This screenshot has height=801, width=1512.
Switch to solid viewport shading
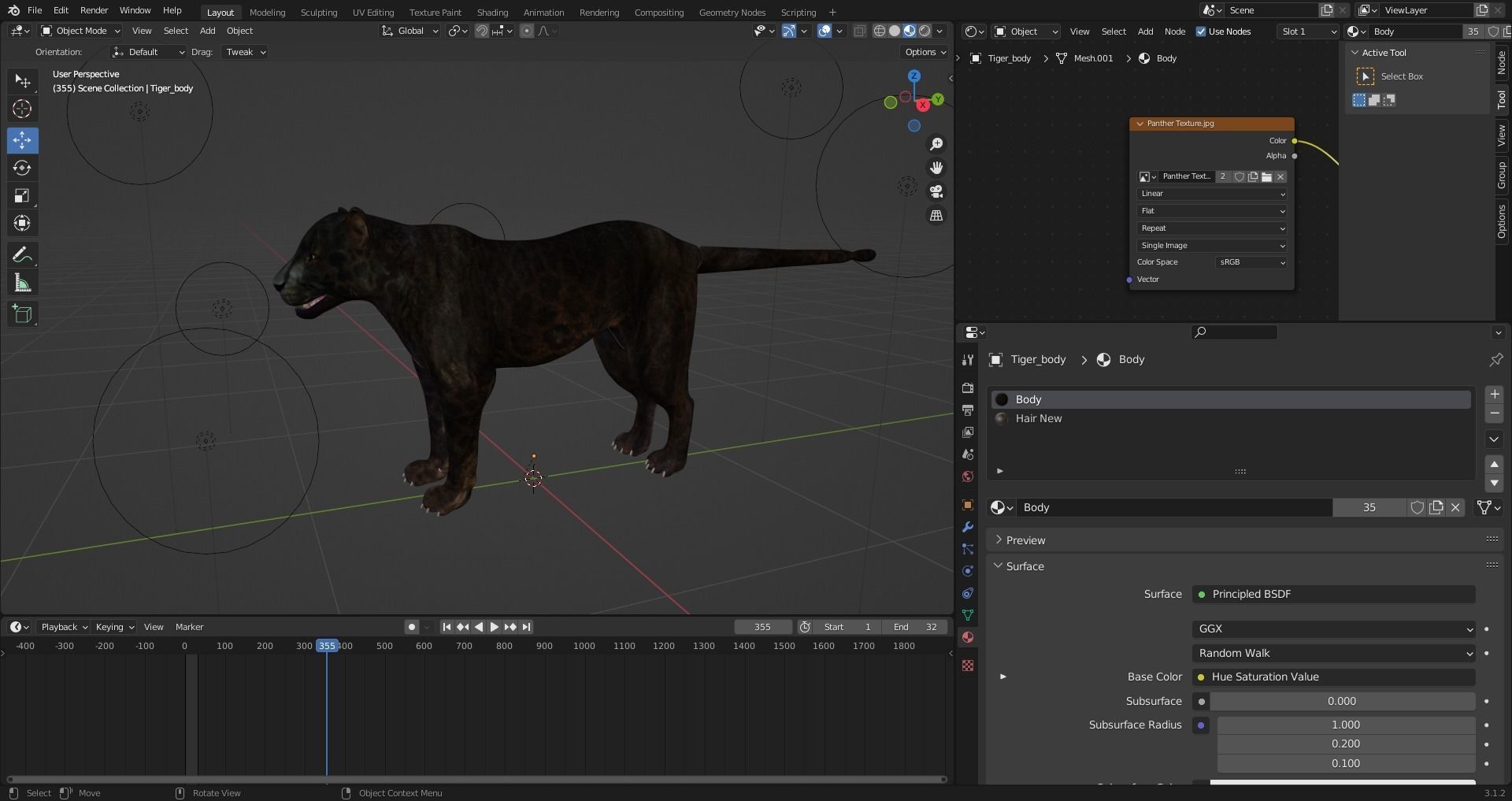tap(895, 31)
